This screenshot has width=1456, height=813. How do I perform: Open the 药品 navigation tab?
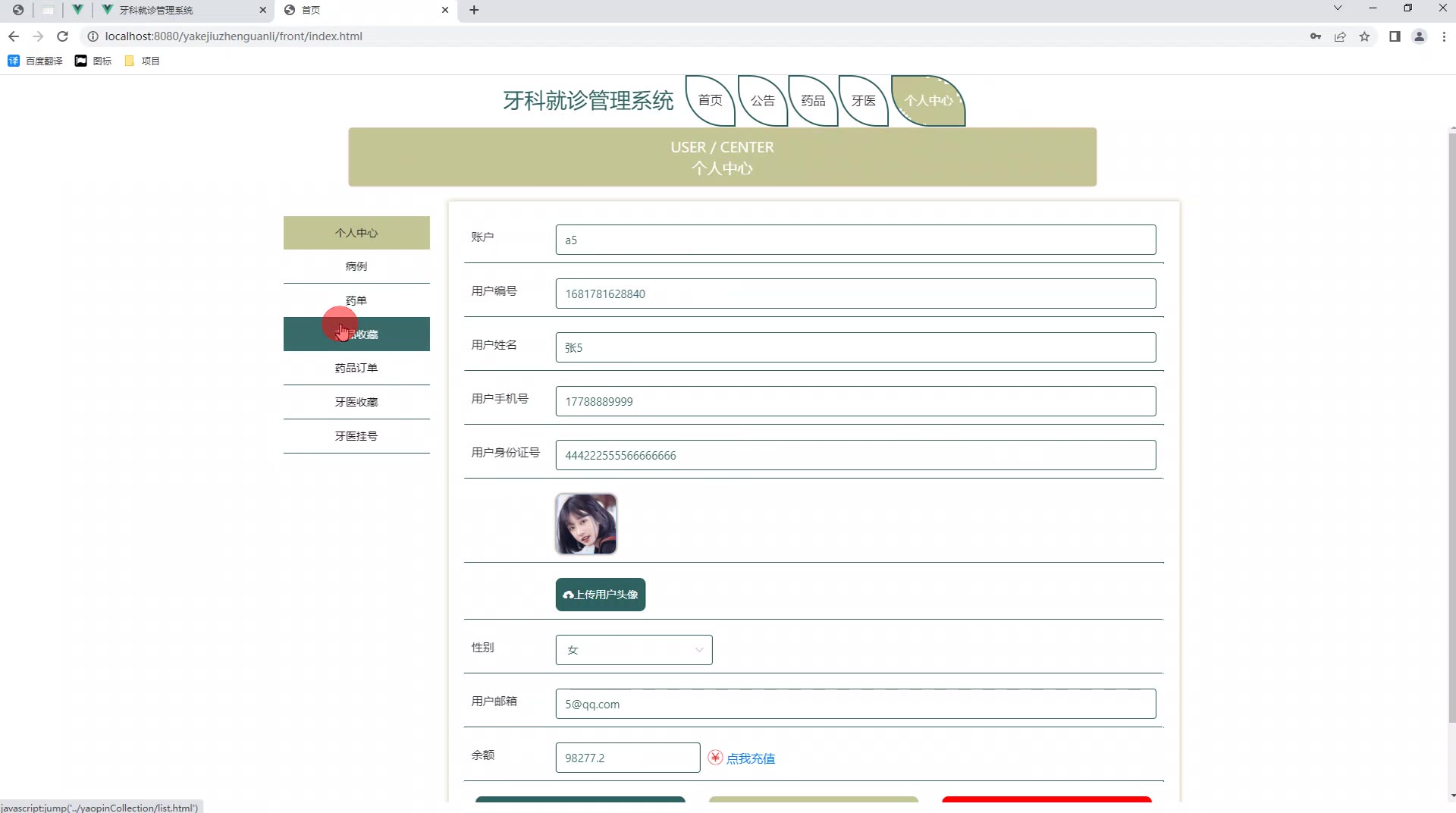(x=813, y=100)
